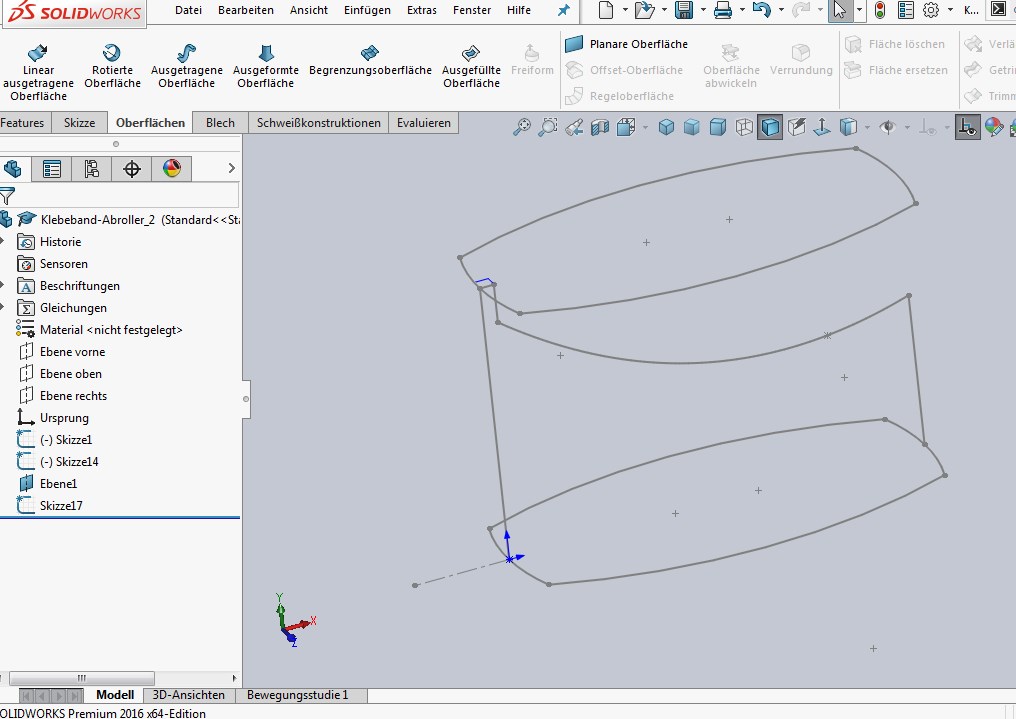Screen dimensions: 1016x719
Task: Zoom to fit the model in view
Action: (522, 127)
